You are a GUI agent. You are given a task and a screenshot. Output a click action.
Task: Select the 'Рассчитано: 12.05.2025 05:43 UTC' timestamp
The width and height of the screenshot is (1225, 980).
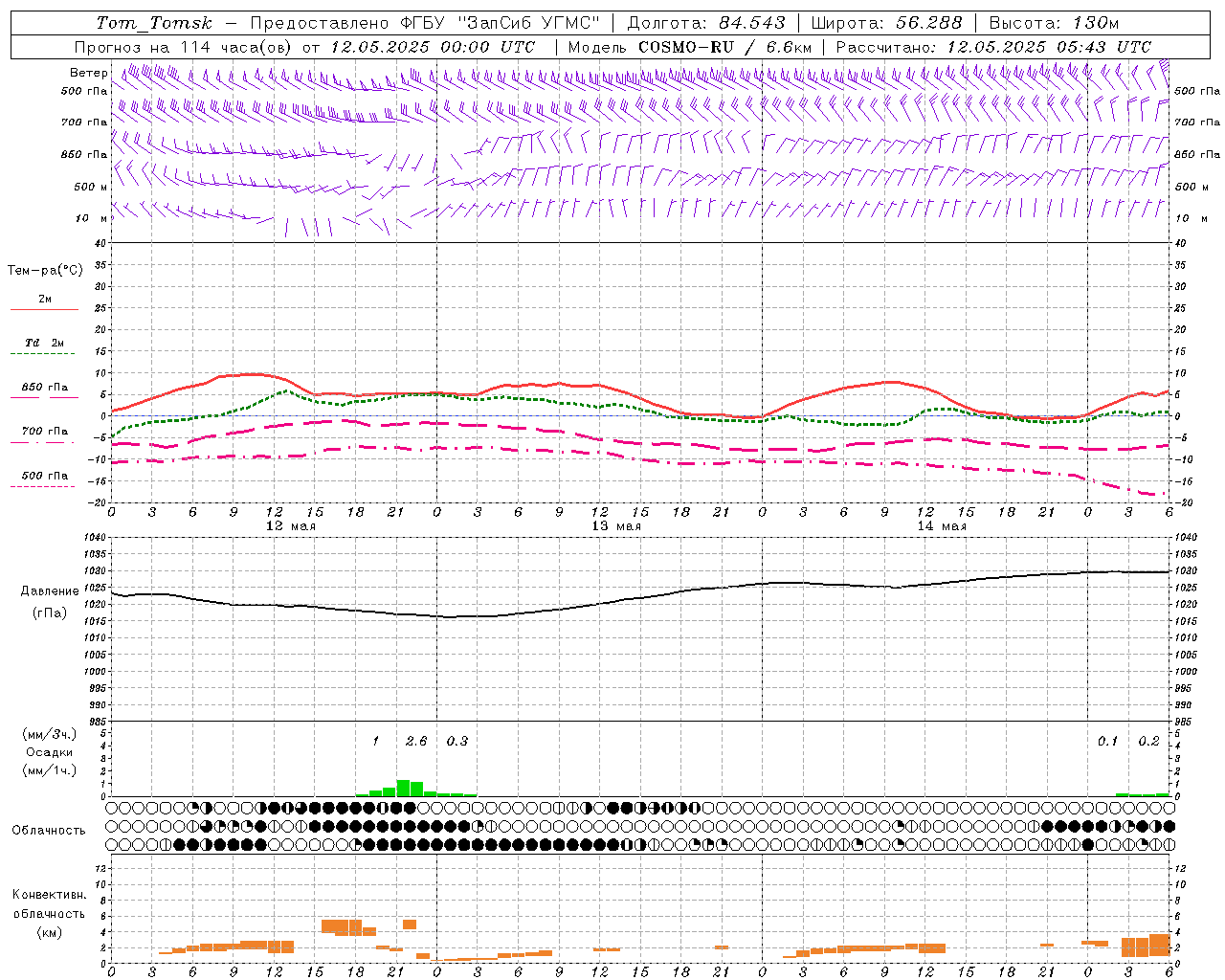[993, 47]
